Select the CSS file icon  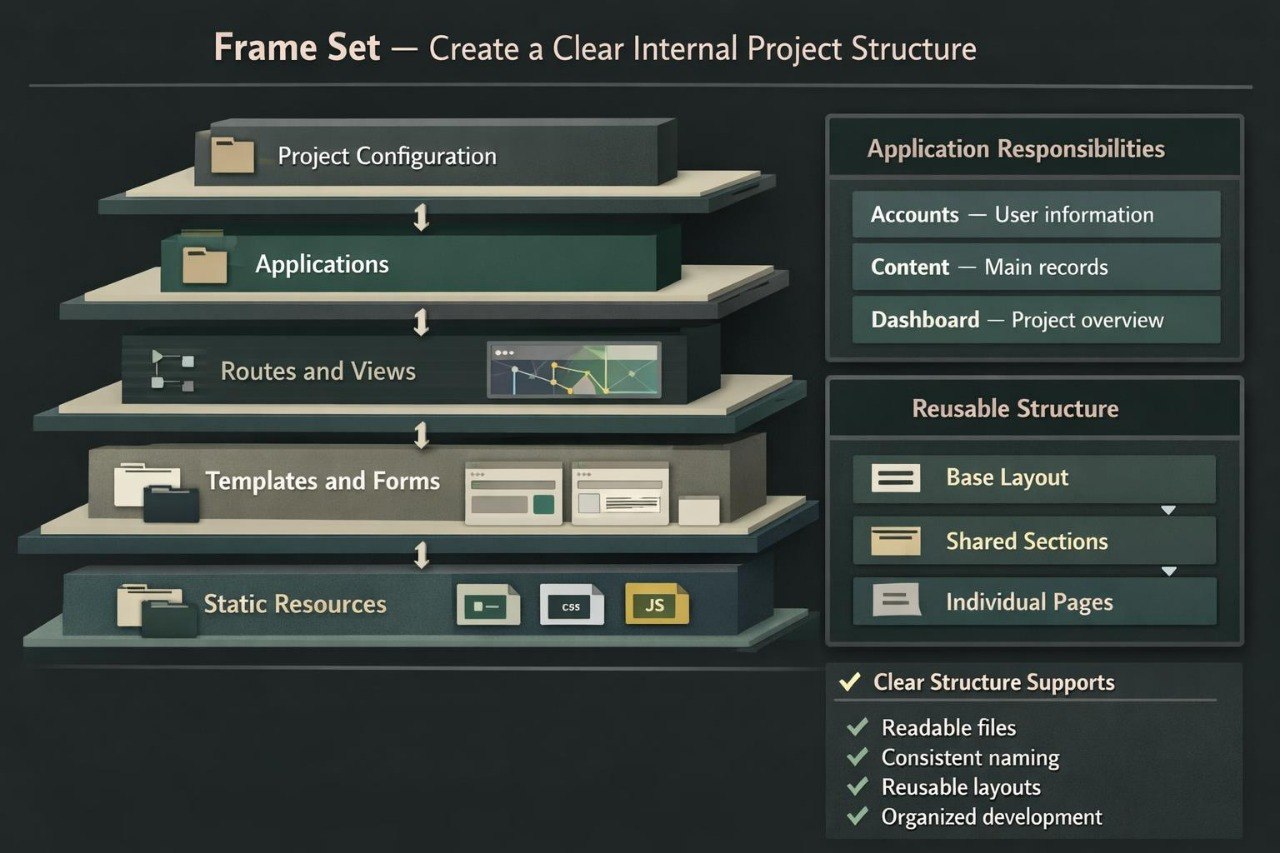[x=572, y=605]
